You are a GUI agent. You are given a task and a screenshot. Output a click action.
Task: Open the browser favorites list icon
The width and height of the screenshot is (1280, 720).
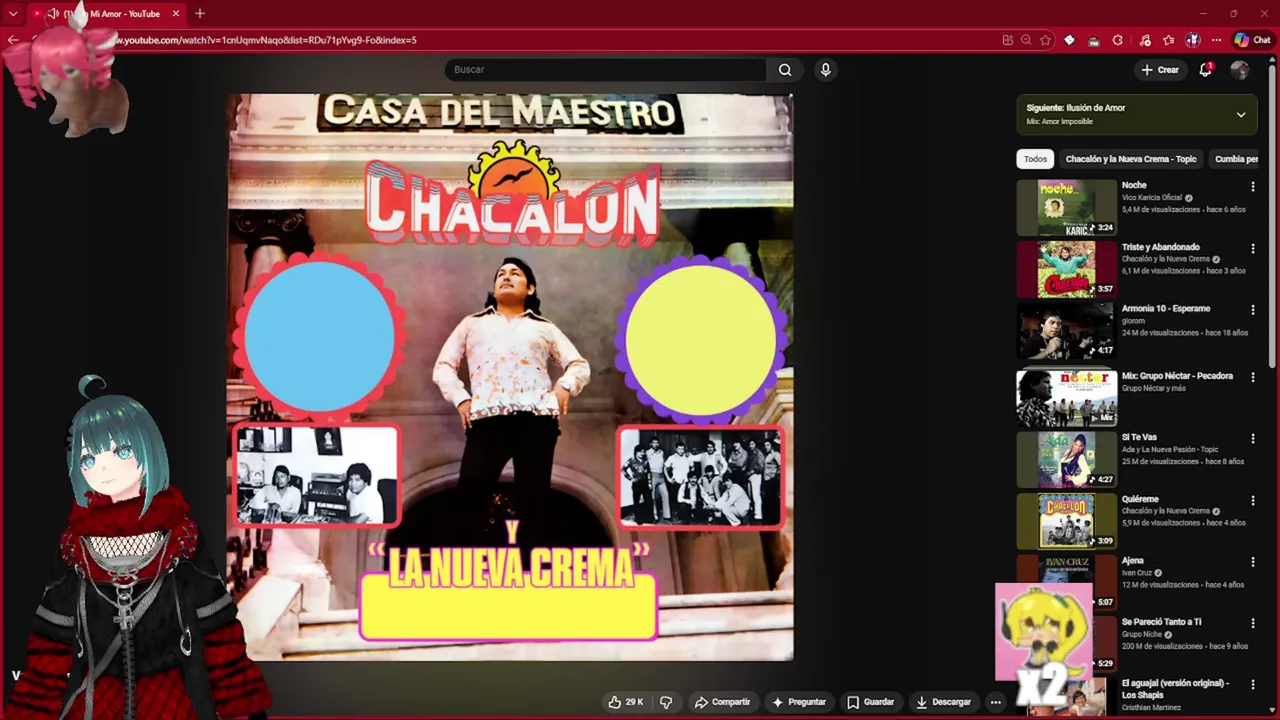tap(1168, 40)
